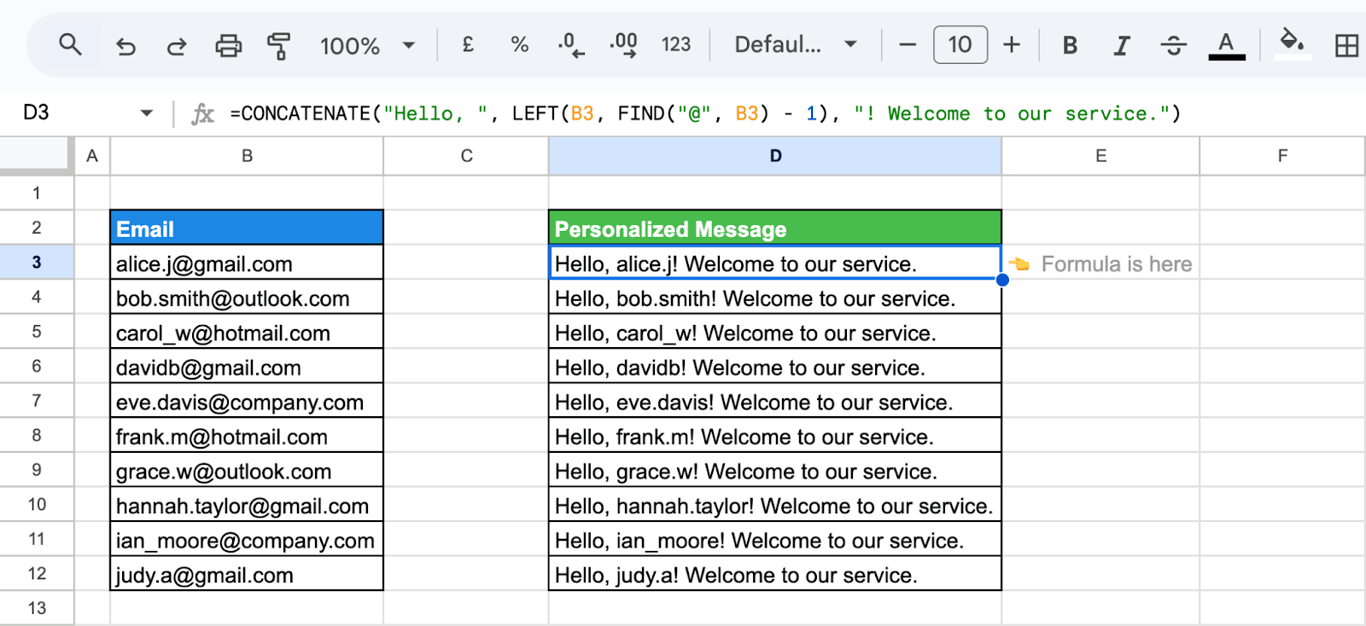Select column A header
This screenshot has width=1366, height=626.
92,155
